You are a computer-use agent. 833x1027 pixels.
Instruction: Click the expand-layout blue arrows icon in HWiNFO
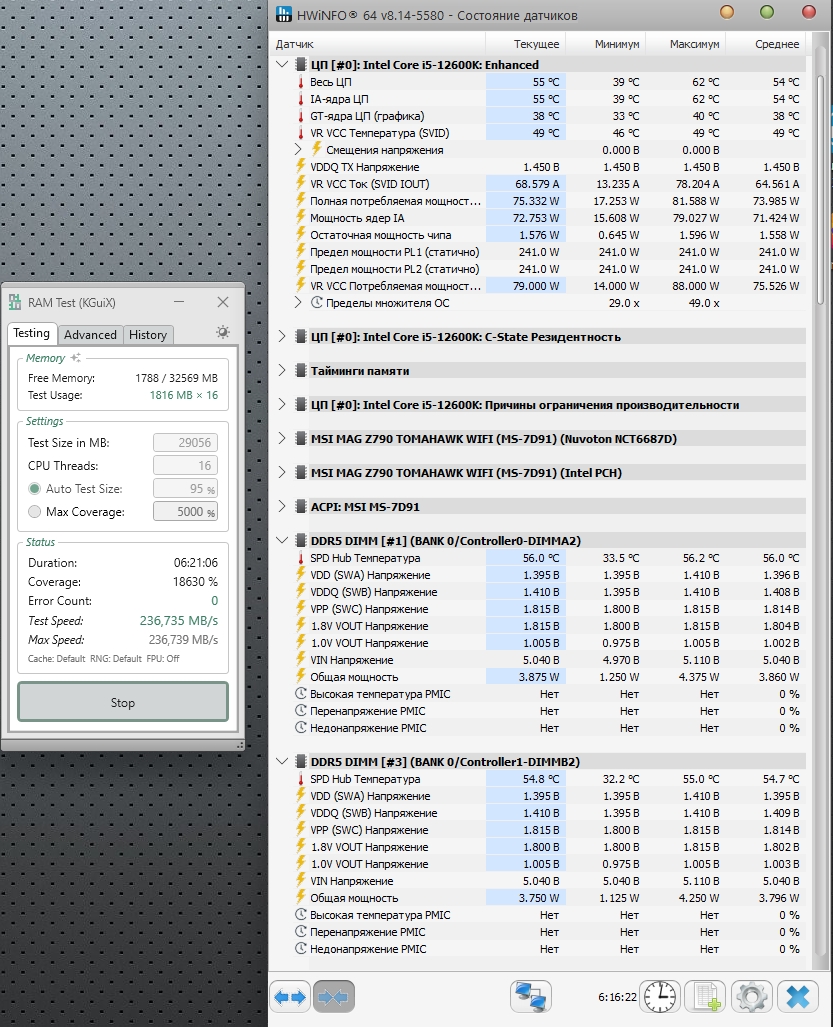290,998
